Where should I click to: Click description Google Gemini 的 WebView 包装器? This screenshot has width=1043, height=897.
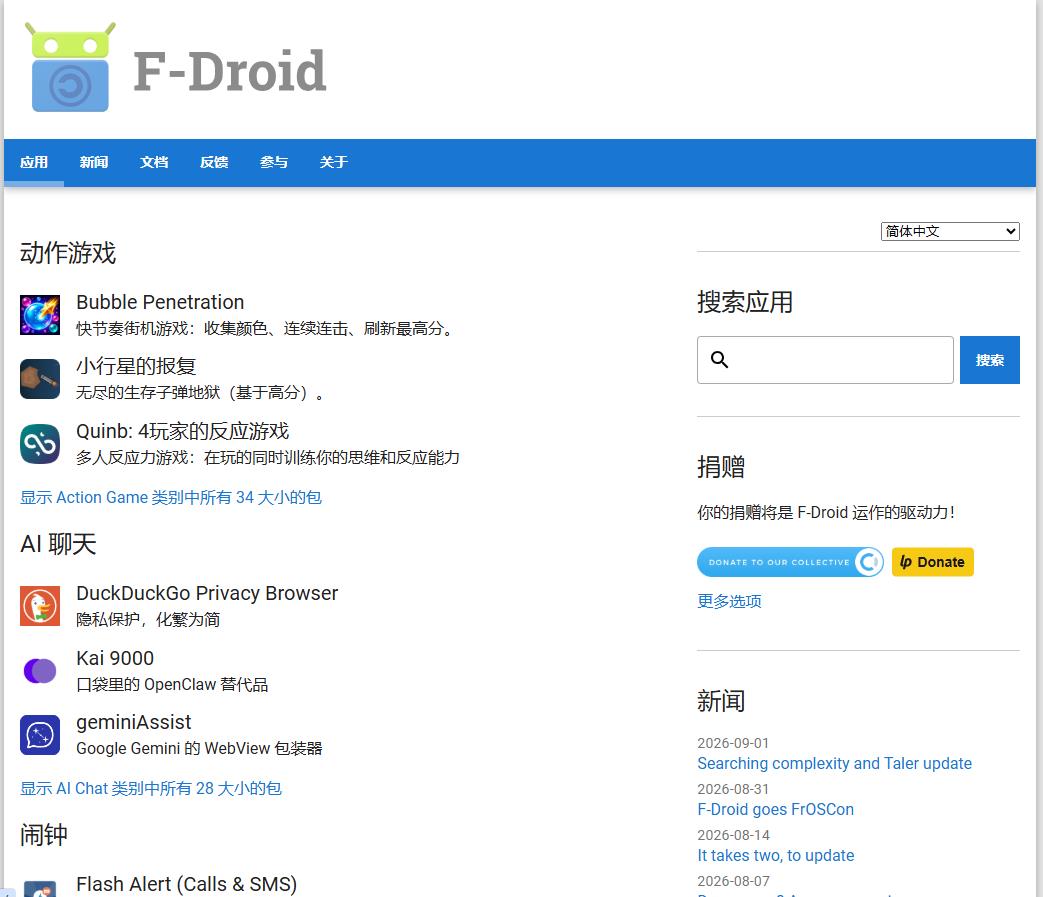click(200, 749)
